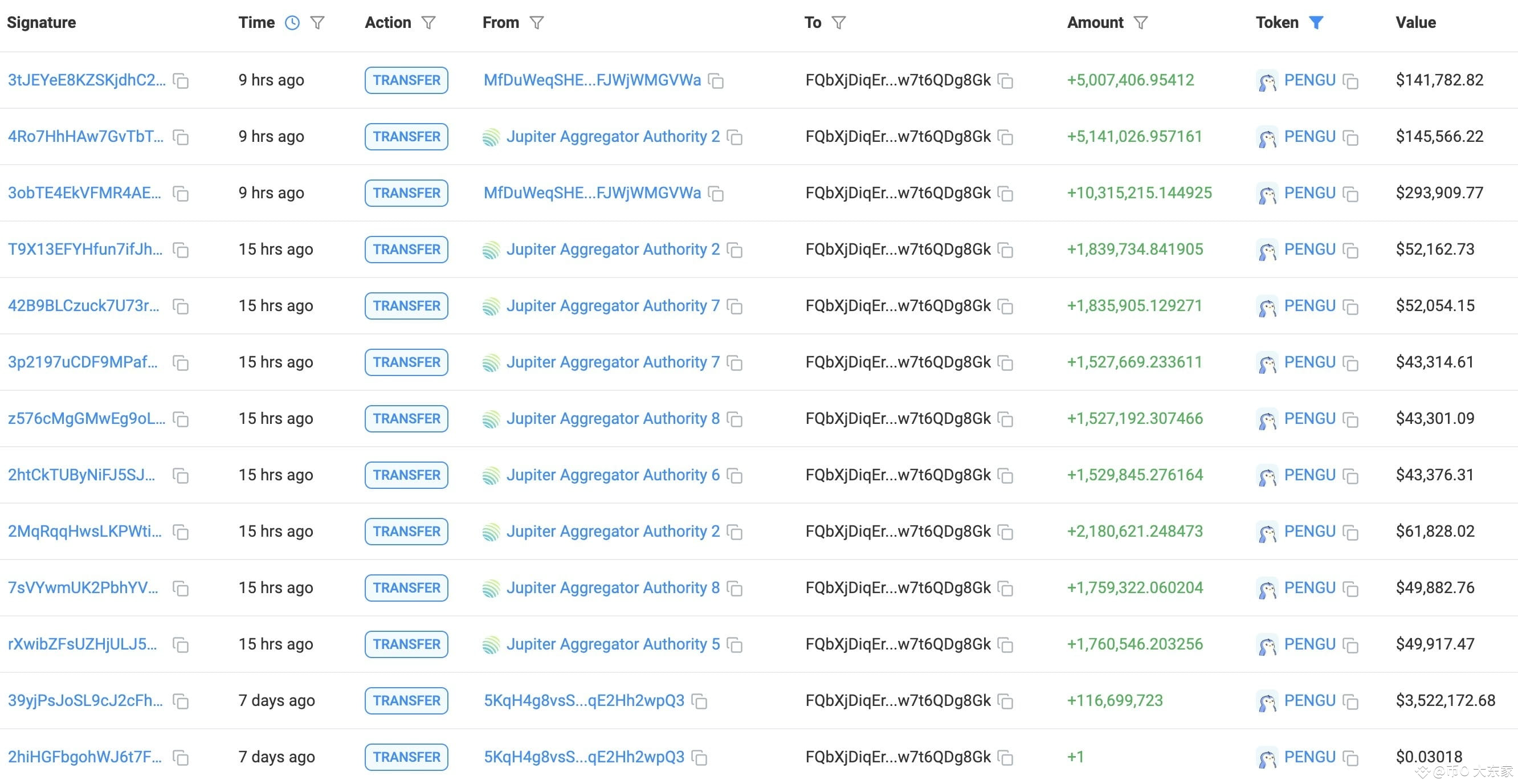This screenshot has width=1518, height=784.
Task: Copy signature 3tJEYeE8KZSKjdhC2...
Action: 181,81
